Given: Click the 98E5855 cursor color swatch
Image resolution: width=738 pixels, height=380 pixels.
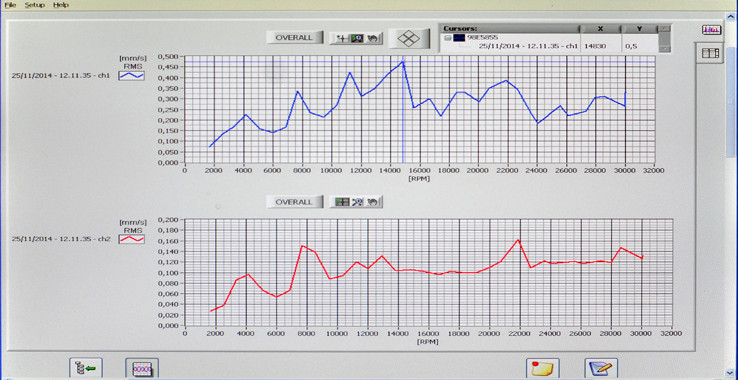Looking at the screenshot, I should pyautogui.click(x=458, y=38).
